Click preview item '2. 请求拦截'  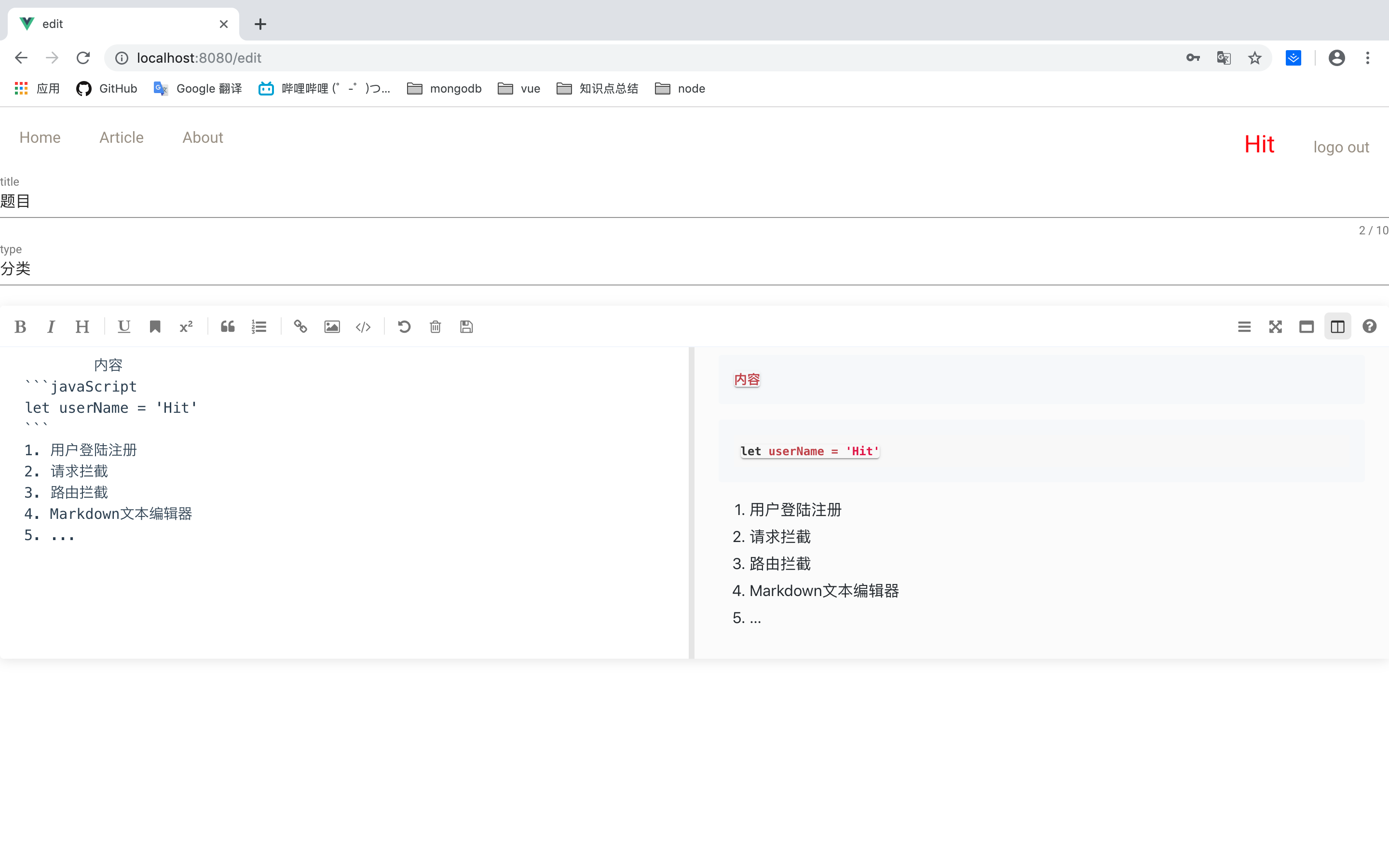point(772,537)
